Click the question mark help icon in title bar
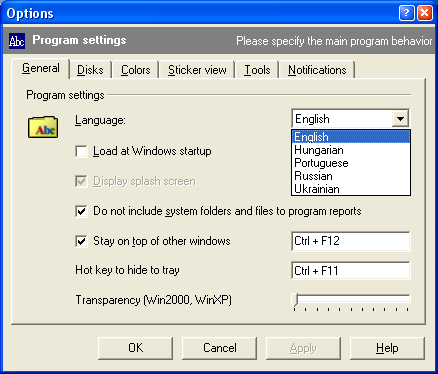 (407, 13)
